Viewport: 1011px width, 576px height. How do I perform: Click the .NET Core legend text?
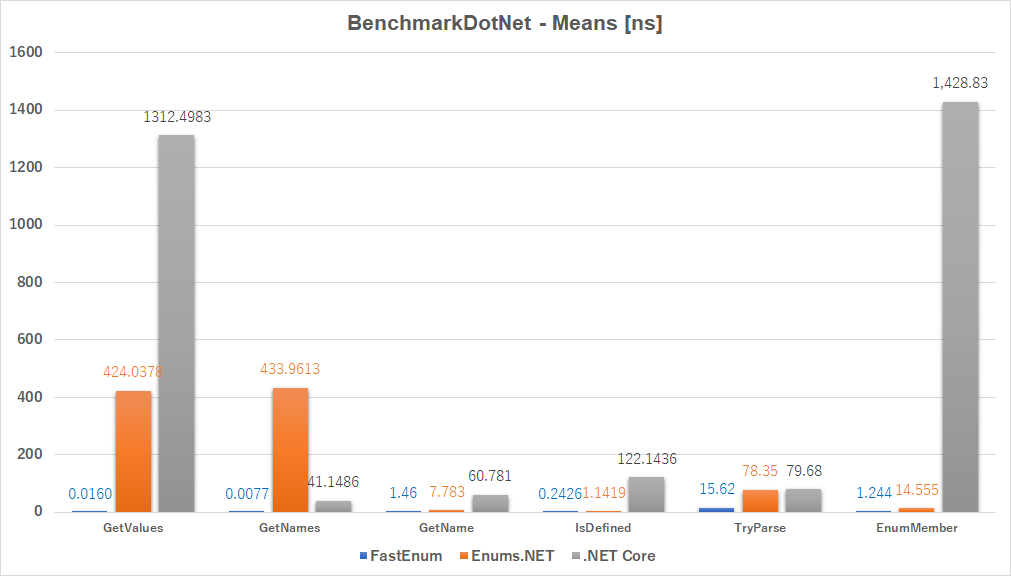click(619, 556)
